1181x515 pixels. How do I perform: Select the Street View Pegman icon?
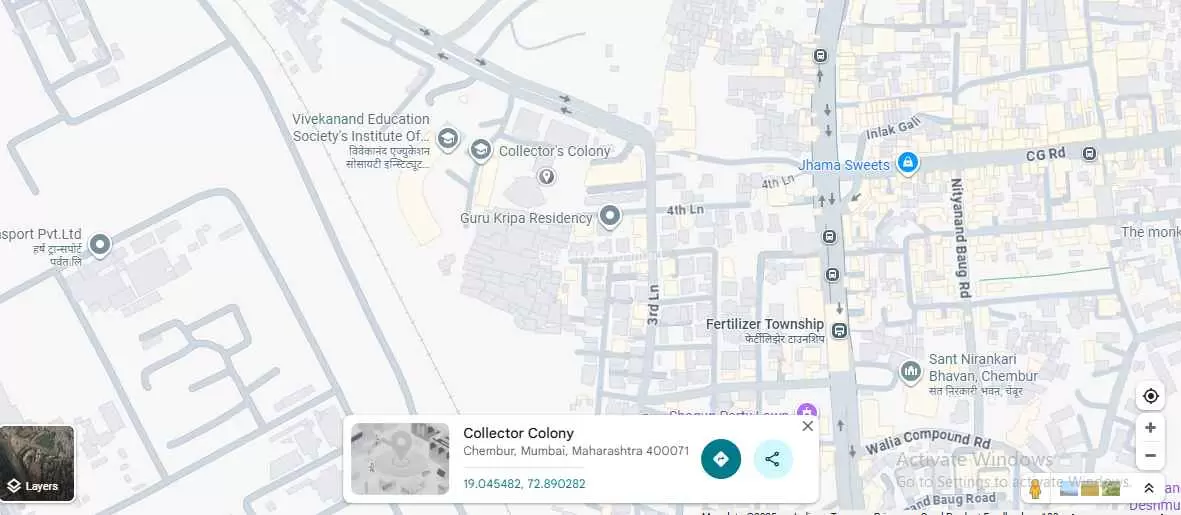1035,489
